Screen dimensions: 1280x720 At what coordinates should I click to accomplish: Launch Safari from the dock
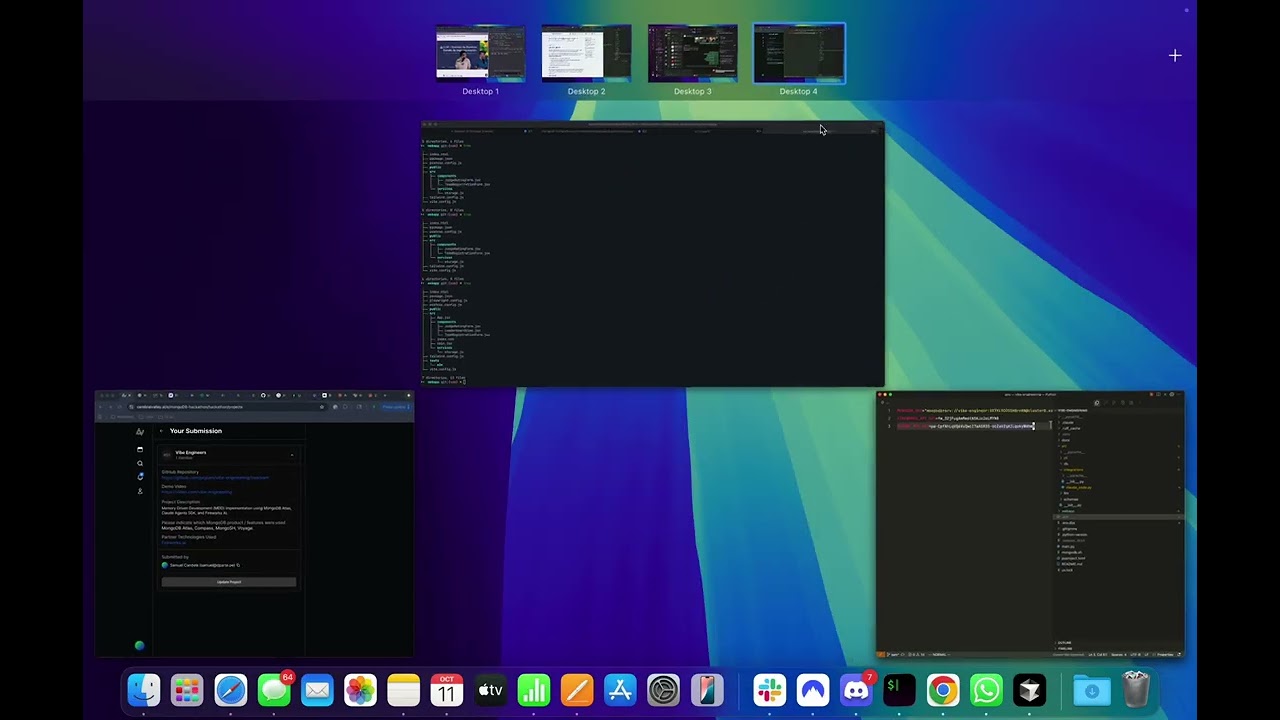tap(230, 690)
